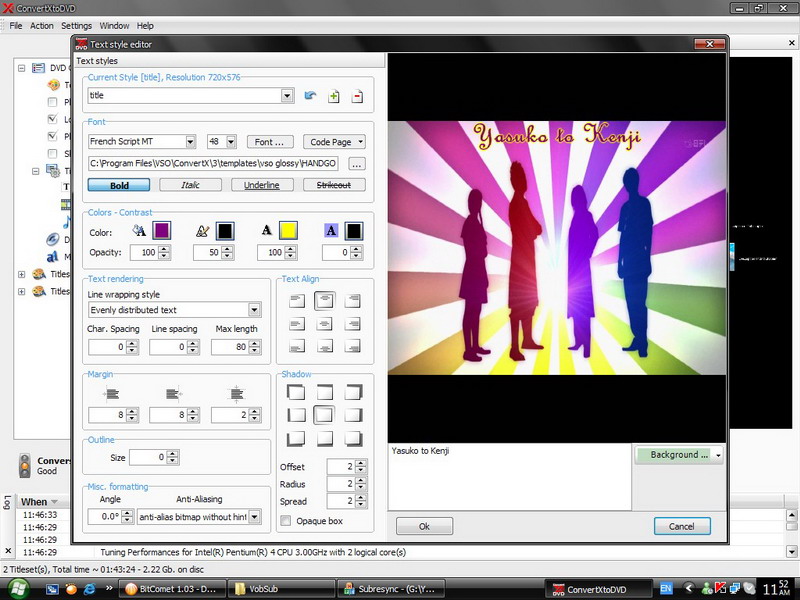
Task: Click the fill Opacity value field
Action: (x=144, y=253)
